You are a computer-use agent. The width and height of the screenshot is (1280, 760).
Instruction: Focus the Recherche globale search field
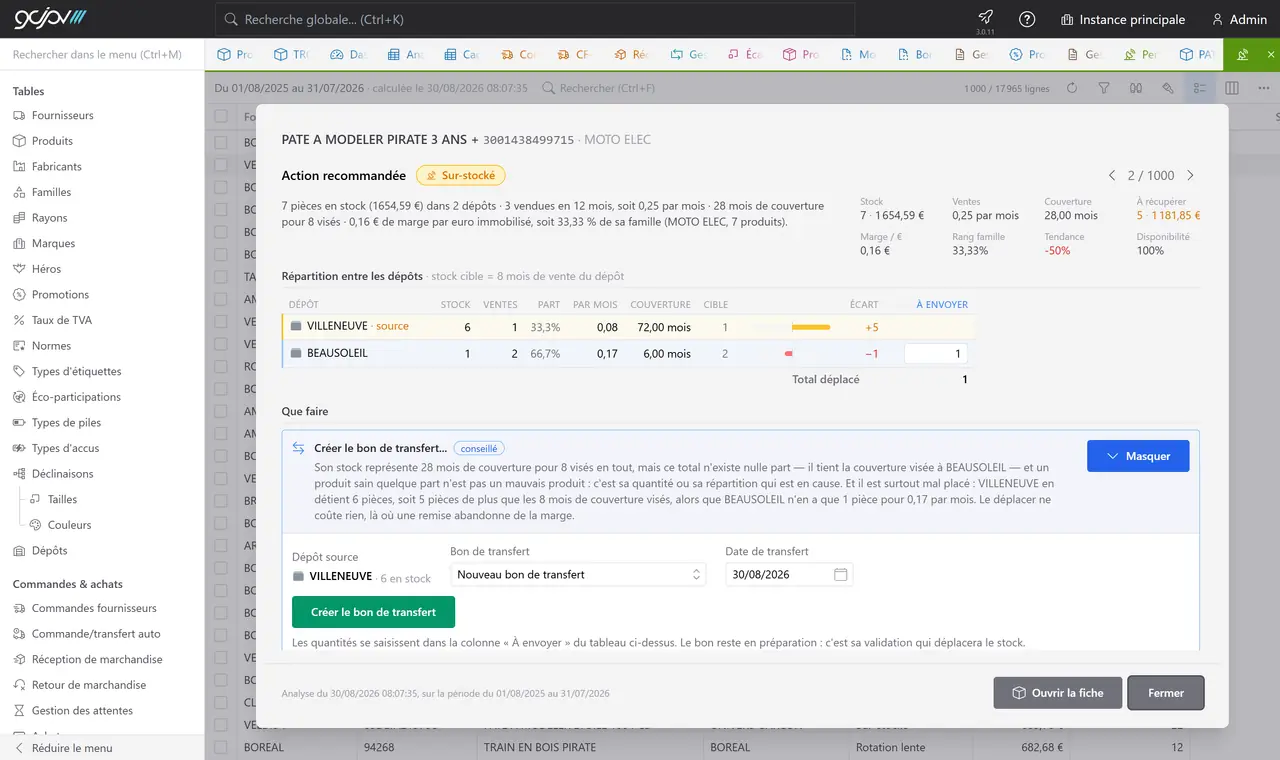pyautogui.click(x=535, y=19)
